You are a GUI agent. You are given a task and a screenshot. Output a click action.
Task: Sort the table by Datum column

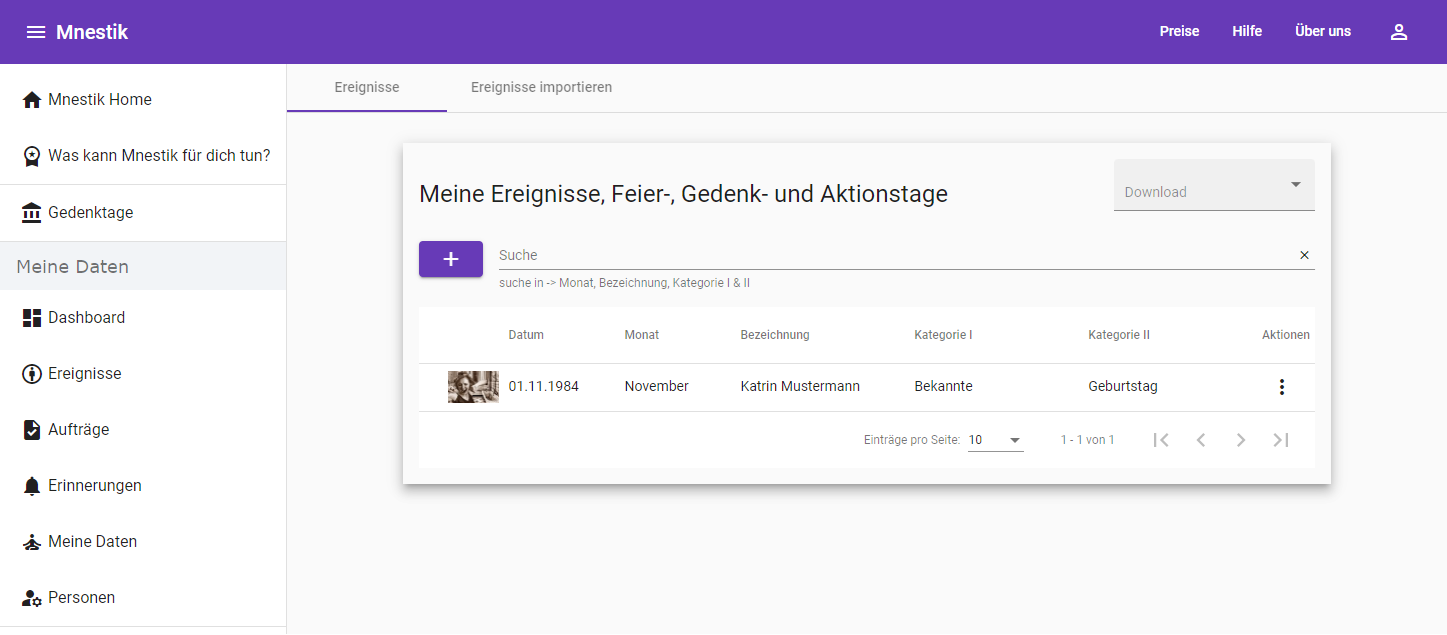tap(526, 335)
